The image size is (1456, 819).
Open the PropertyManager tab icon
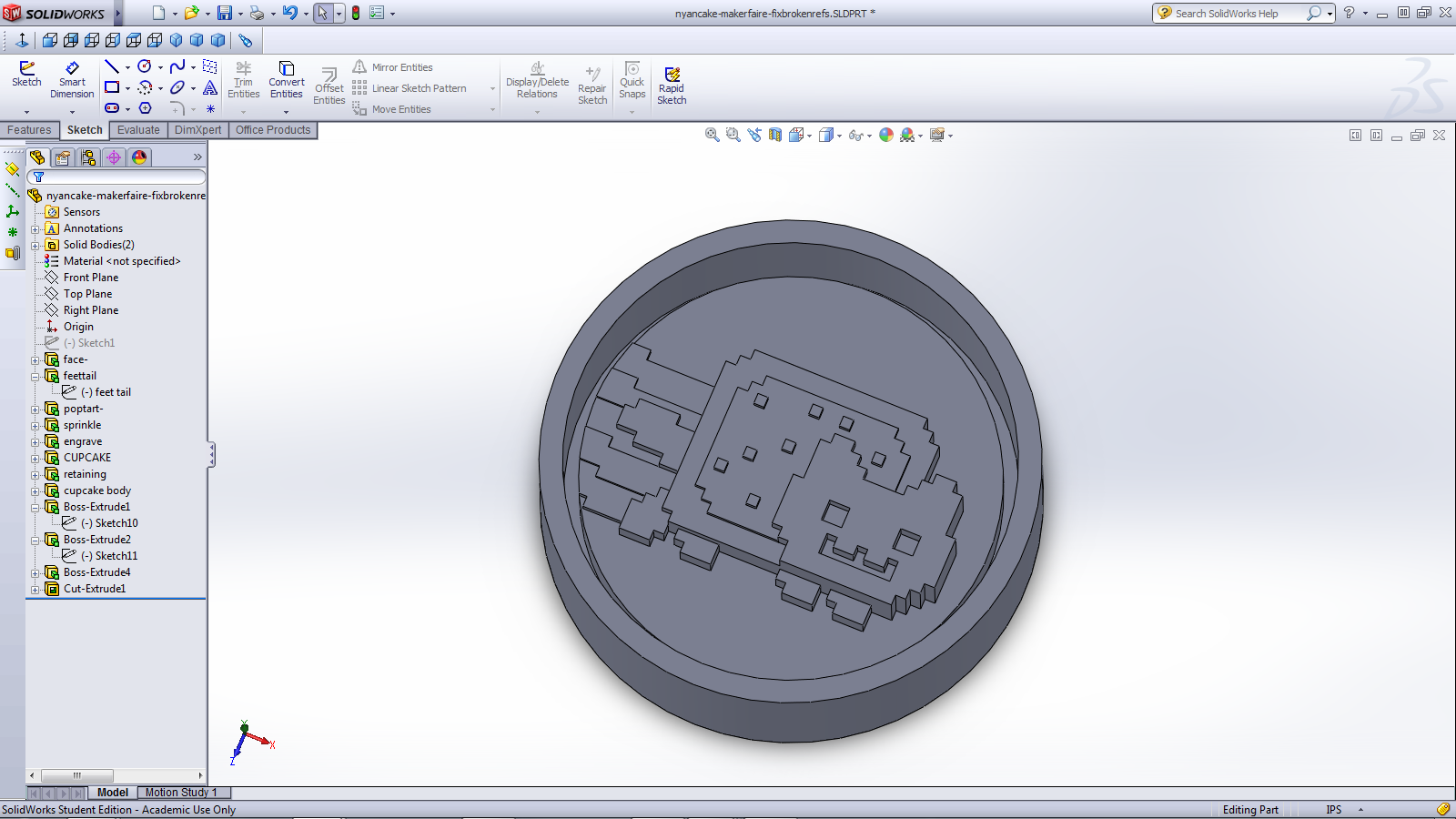[63, 157]
